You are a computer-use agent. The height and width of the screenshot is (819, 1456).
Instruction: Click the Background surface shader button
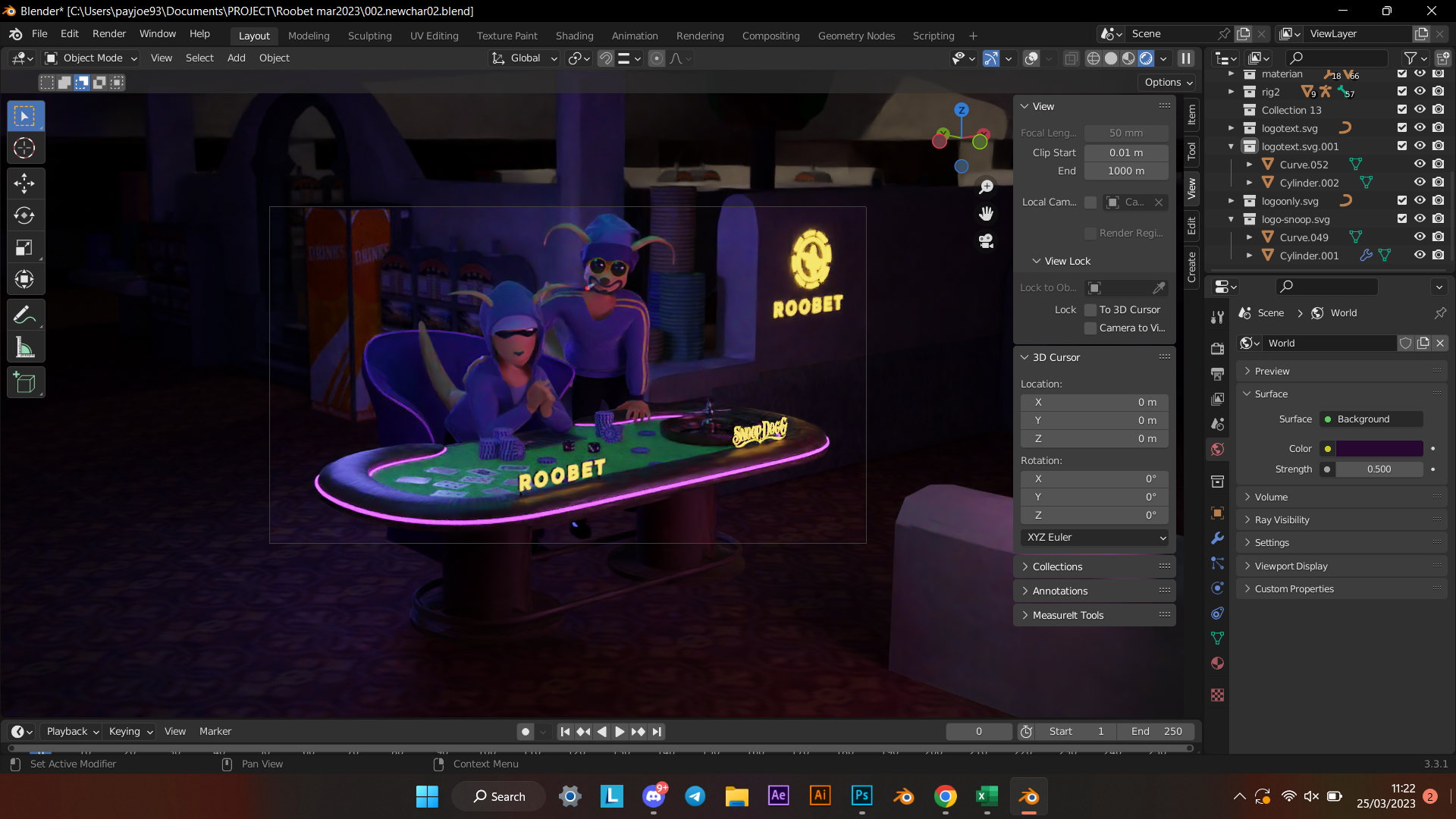[1372, 419]
